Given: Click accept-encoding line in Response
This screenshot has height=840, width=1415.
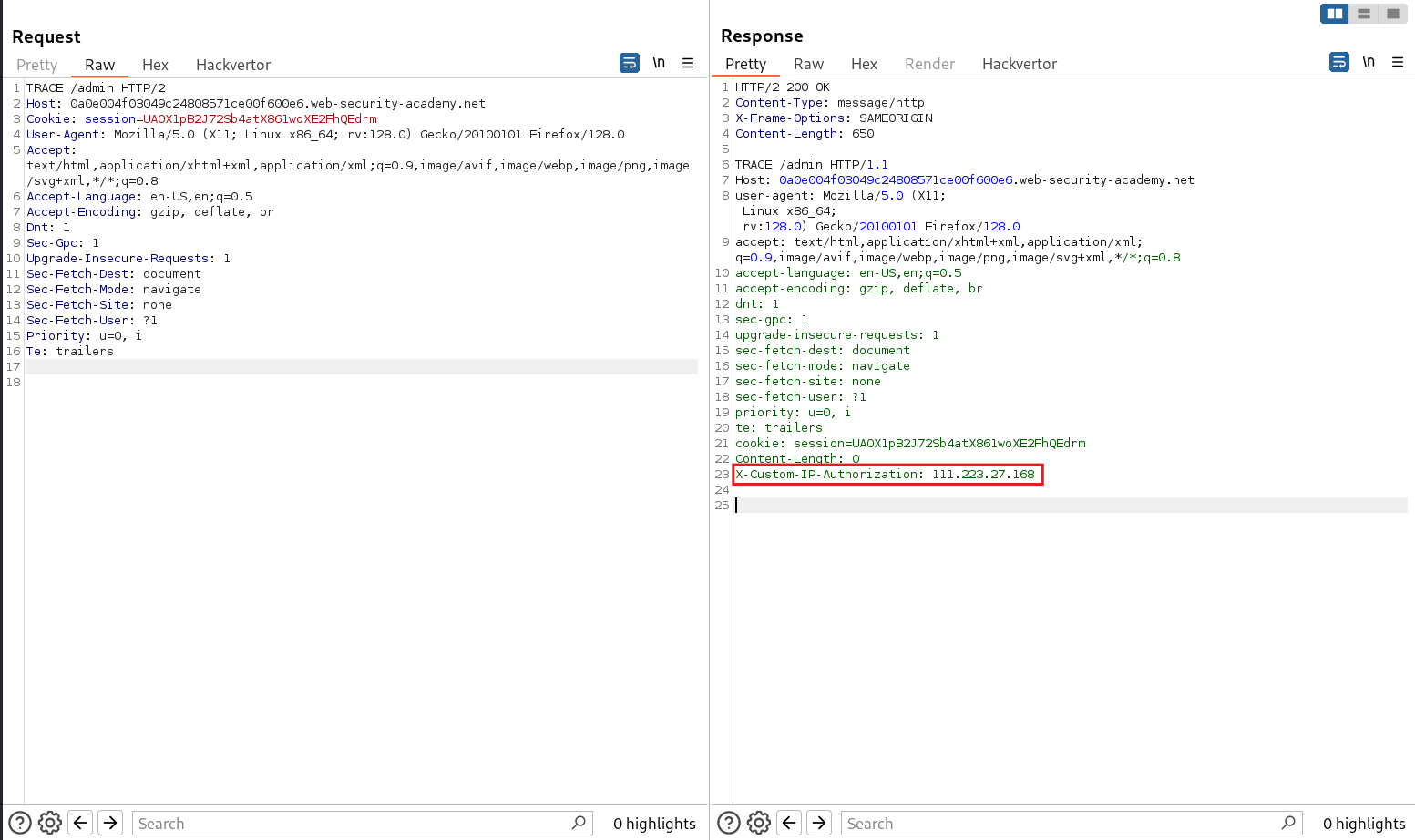Looking at the screenshot, I should point(859,289).
